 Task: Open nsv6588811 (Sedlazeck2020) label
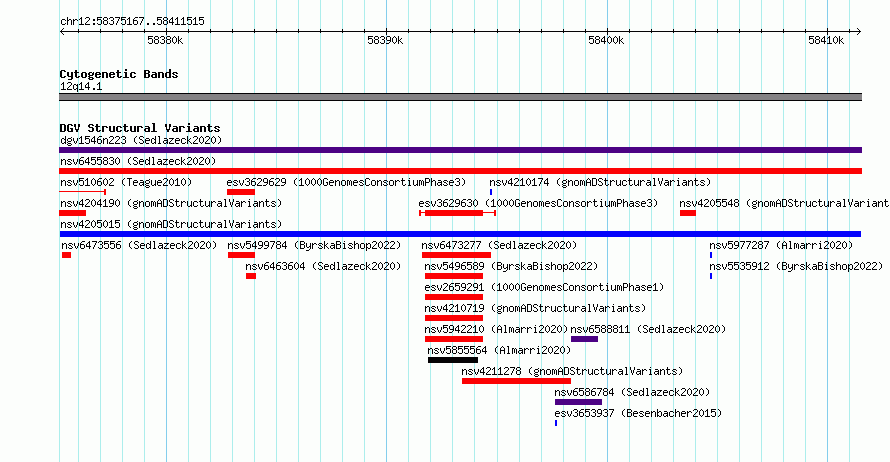[x=648, y=329]
